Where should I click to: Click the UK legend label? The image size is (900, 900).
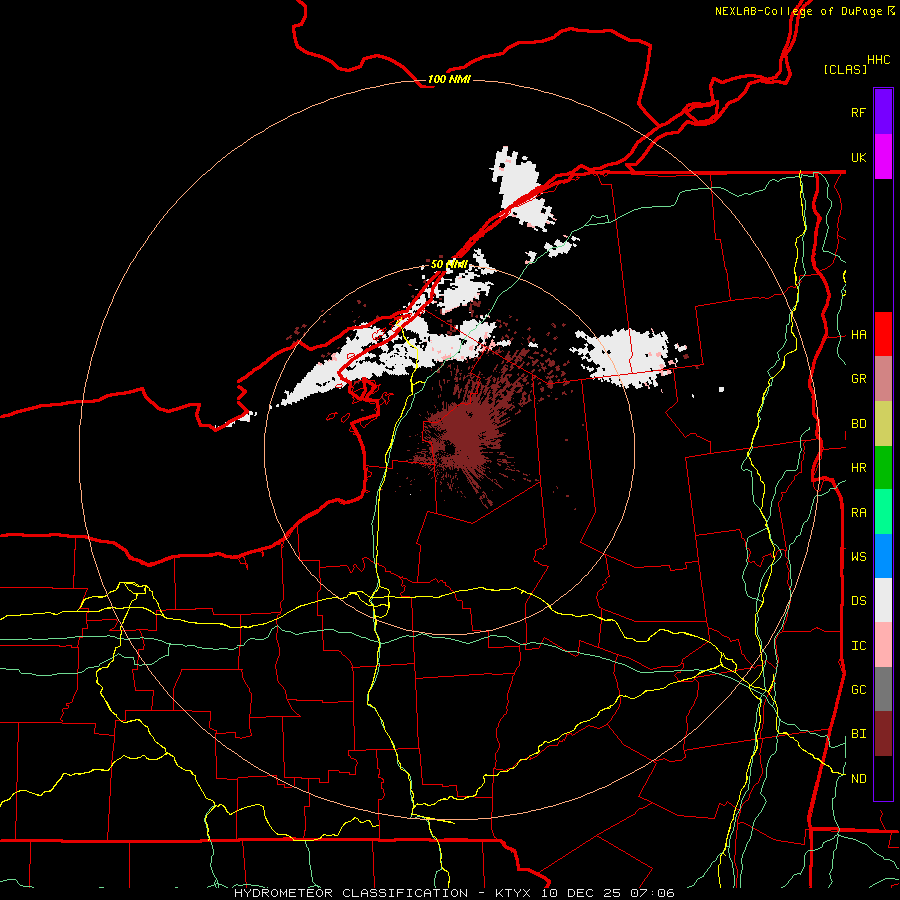[858, 157]
